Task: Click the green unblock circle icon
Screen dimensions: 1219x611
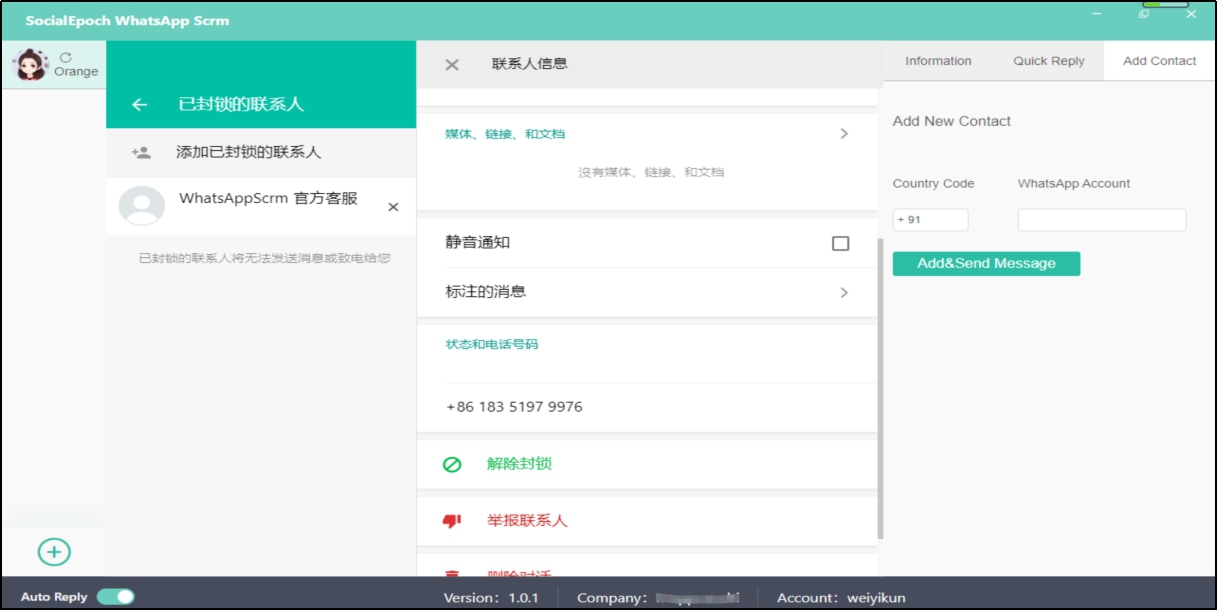Action: (x=452, y=464)
